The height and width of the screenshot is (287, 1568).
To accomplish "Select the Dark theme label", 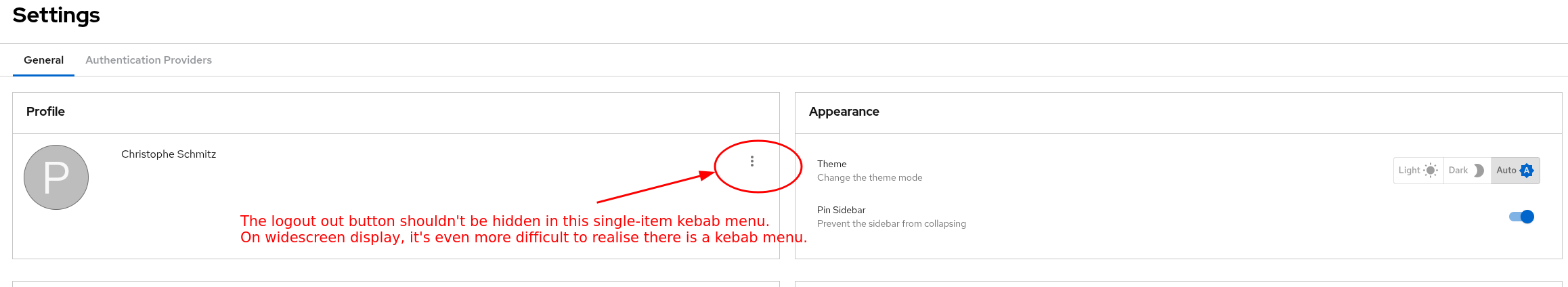I will point(1458,171).
